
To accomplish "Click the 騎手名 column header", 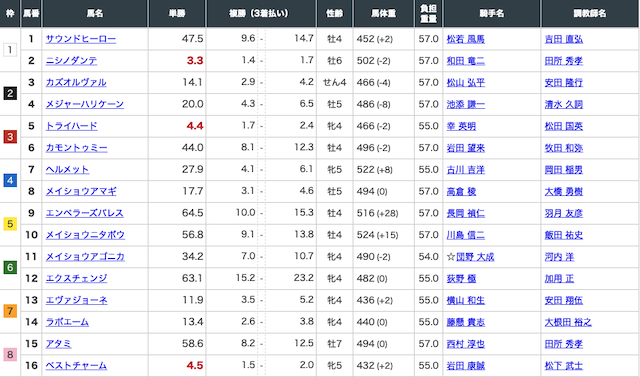I will [x=492, y=13].
